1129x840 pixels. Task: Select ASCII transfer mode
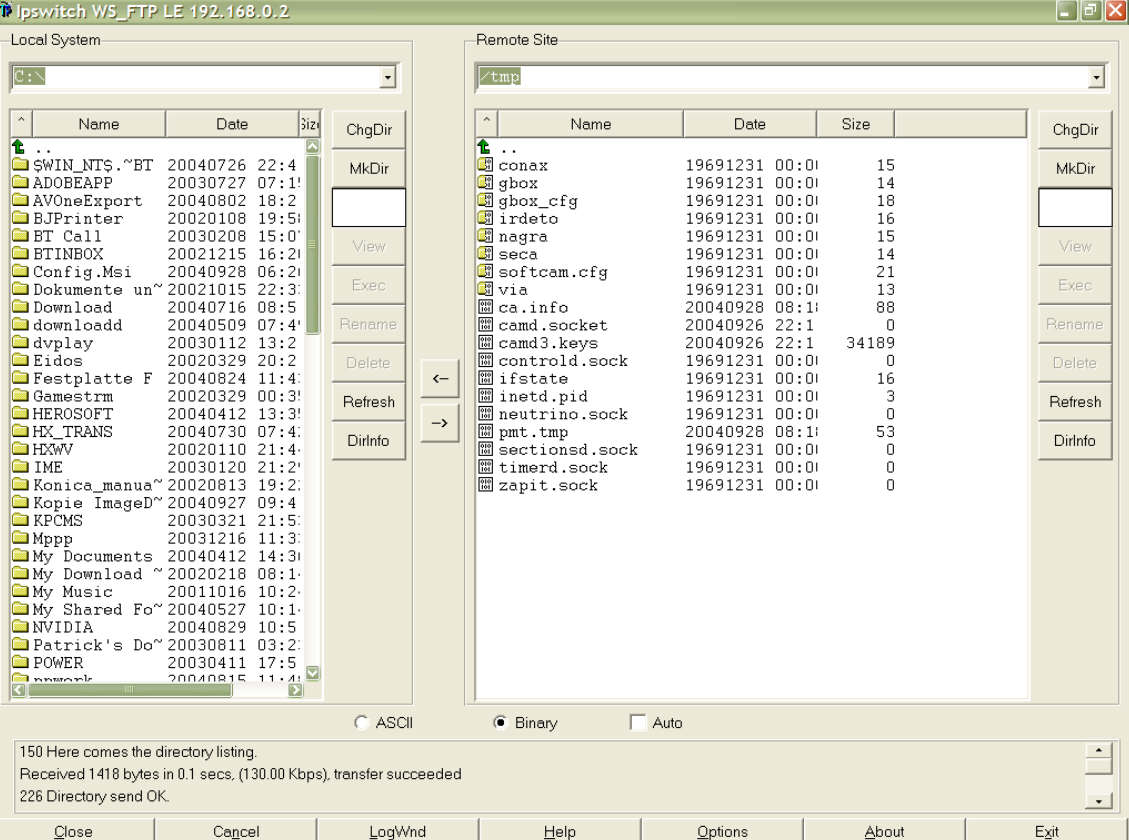click(x=362, y=723)
